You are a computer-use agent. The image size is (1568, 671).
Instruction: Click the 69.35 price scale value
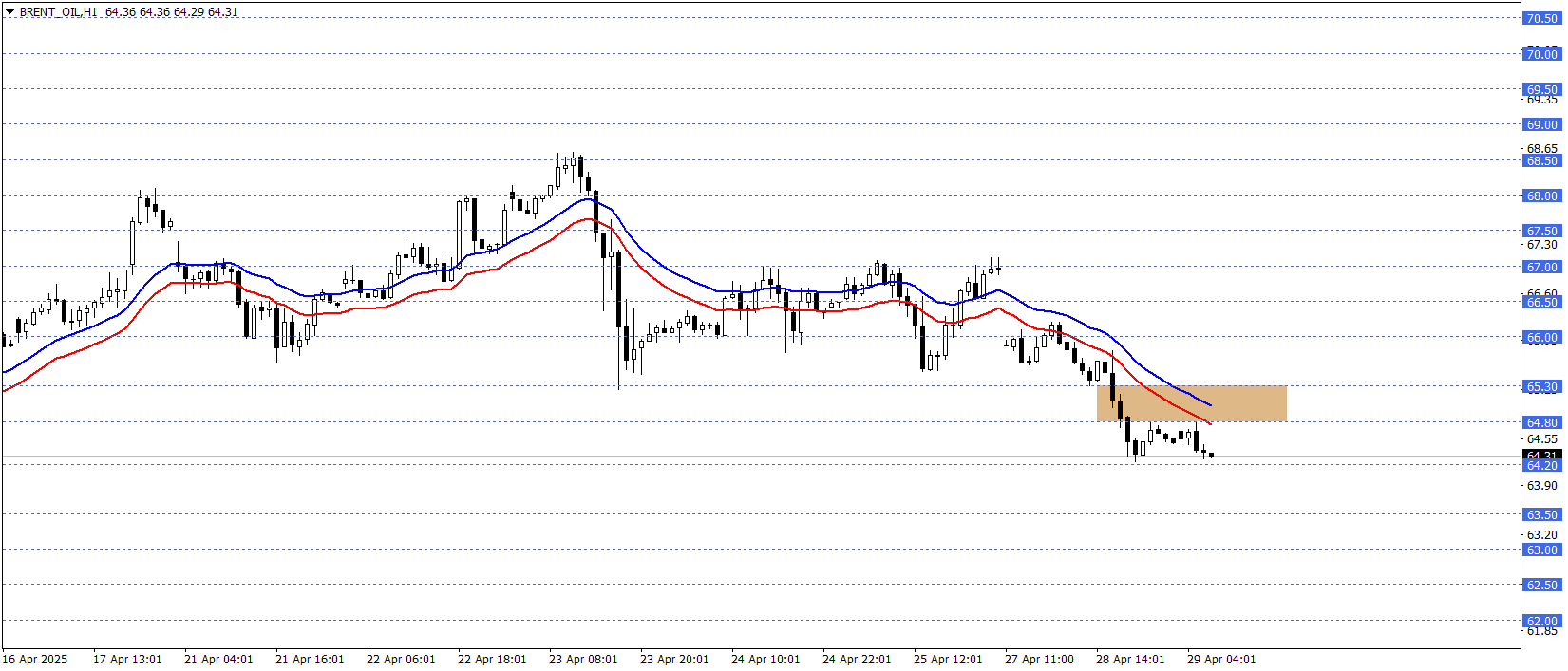coord(1542,100)
